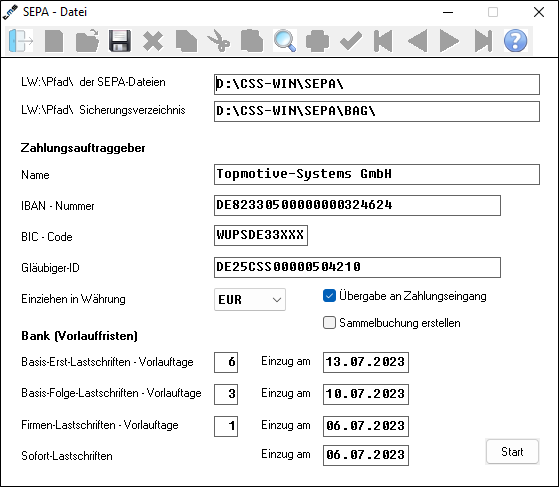Uncheck Übergabe an Zahlungseingang checkbox
This screenshot has height=487, width=559.
(x=329, y=296)
